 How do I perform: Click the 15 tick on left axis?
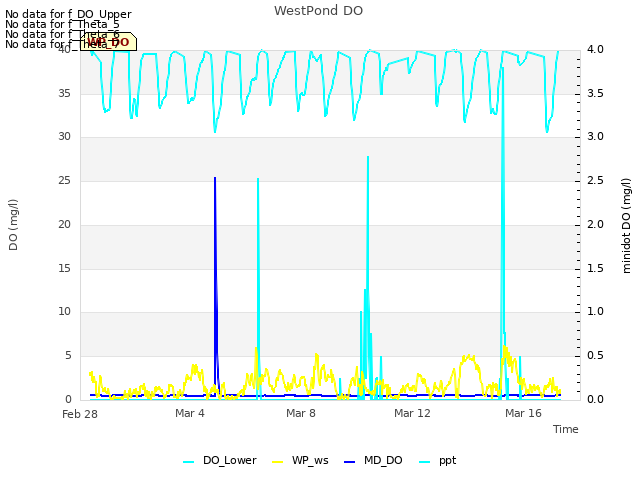pyautogui.click(x=64, y=269)
